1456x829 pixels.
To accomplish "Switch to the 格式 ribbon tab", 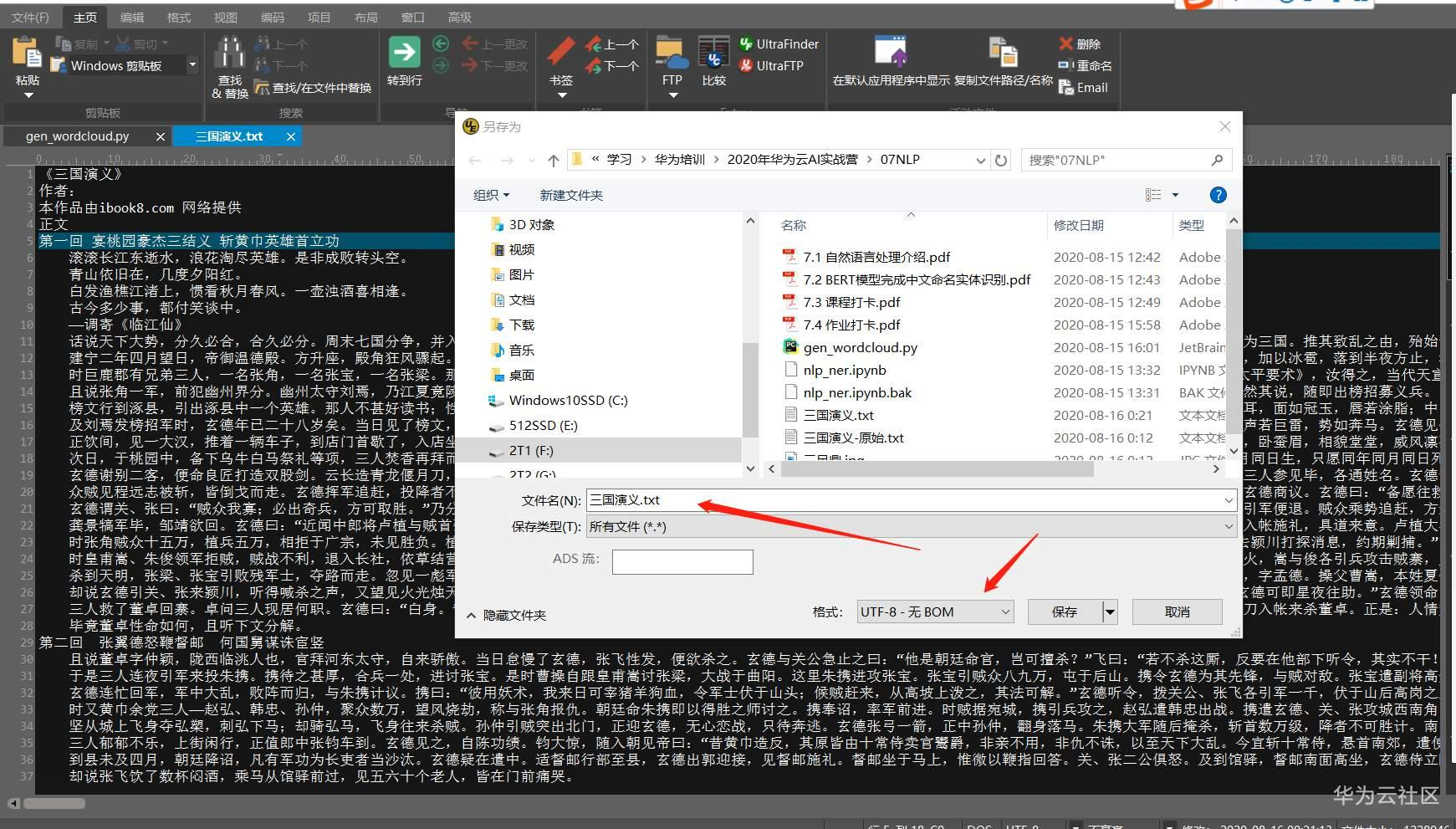I will 179,17.
